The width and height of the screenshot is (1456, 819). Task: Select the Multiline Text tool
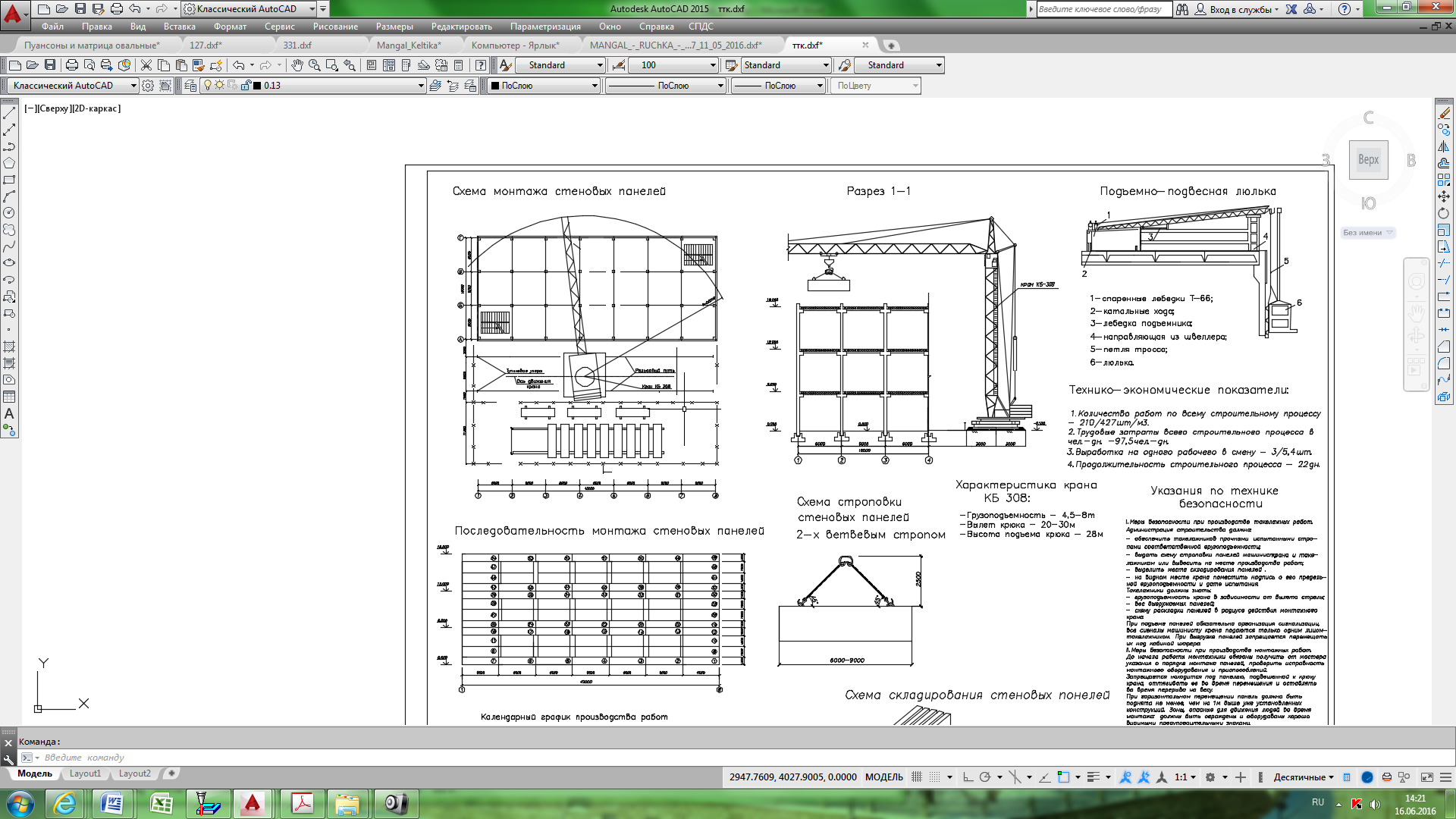click(x=9, y=413)
